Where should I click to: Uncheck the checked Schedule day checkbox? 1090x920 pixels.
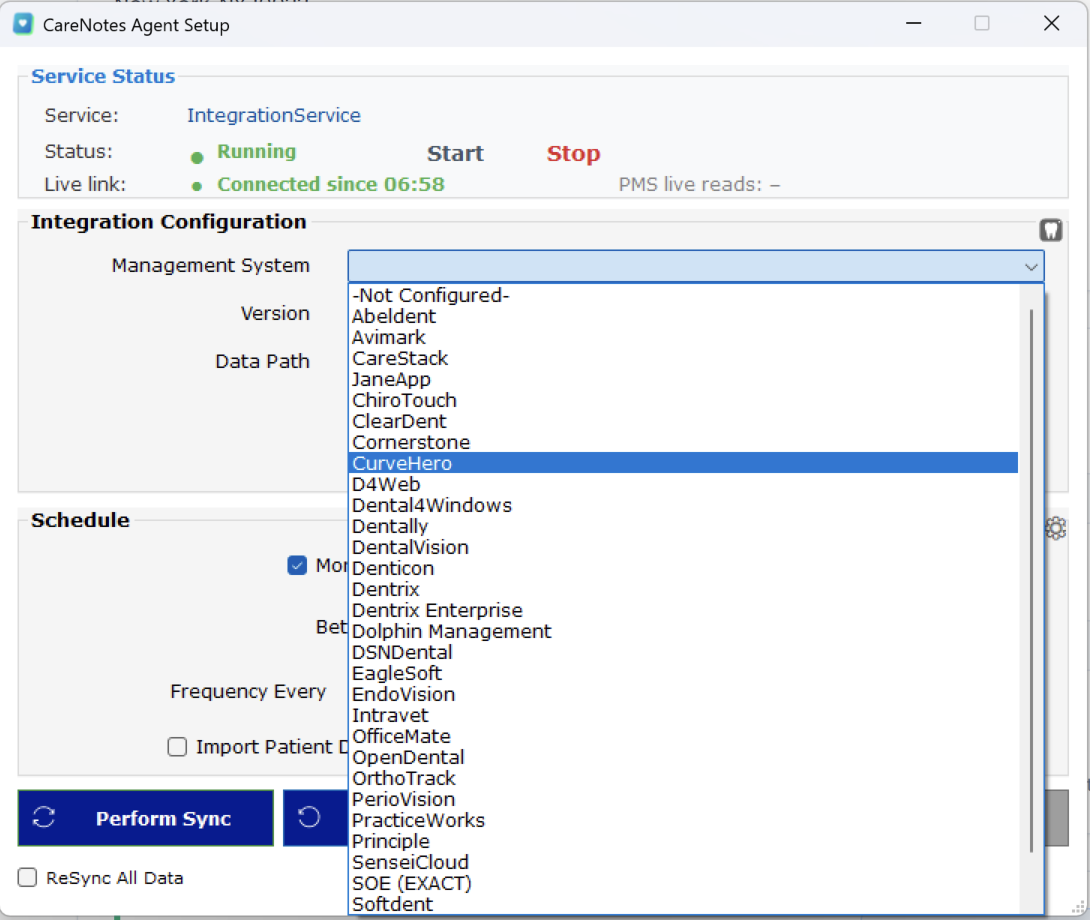[297, 565]
